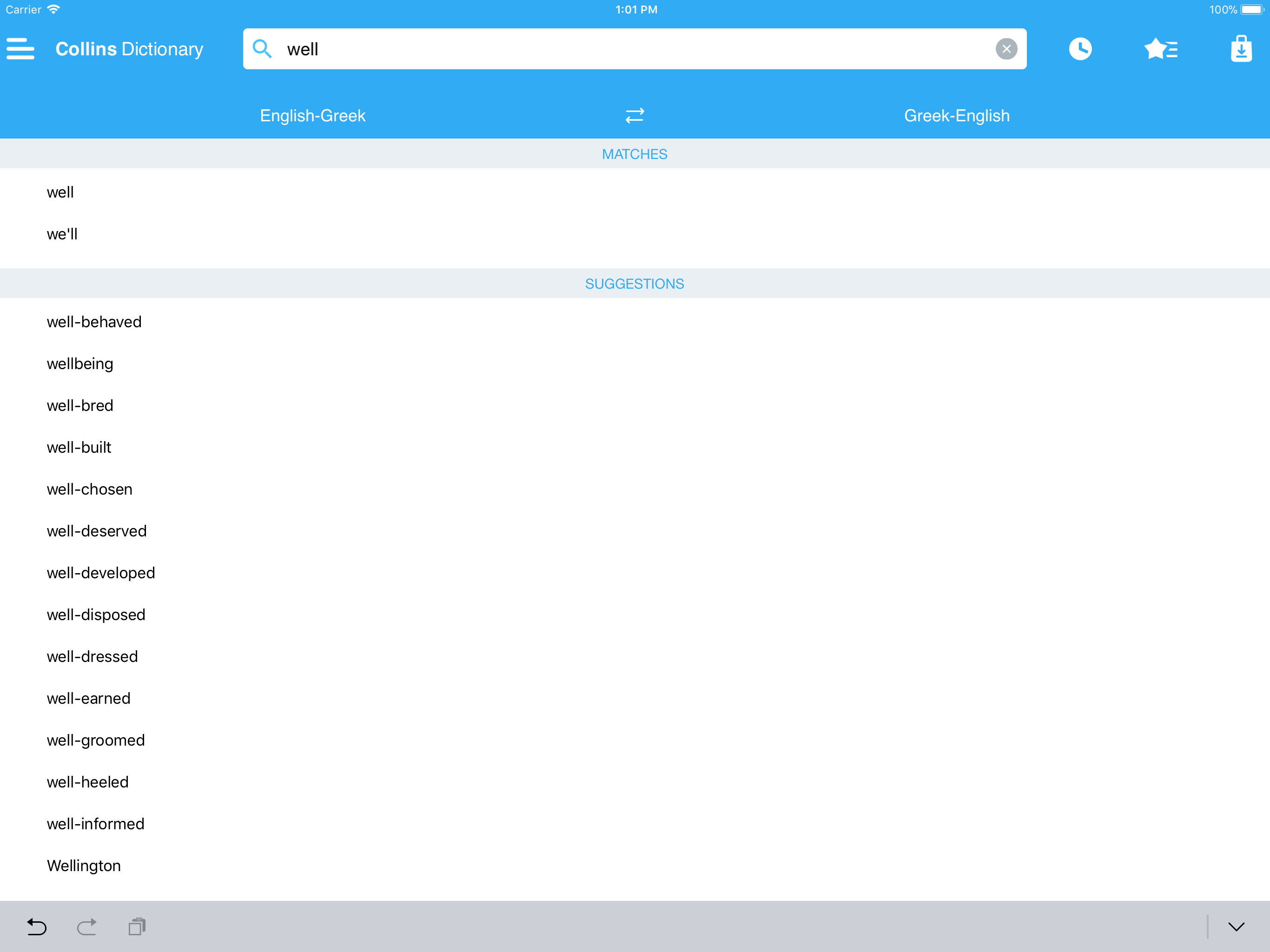The height and width of the screenshot is (952, 1270).
Task: Open the favorites star list
Action: (x=1160, y=49)
